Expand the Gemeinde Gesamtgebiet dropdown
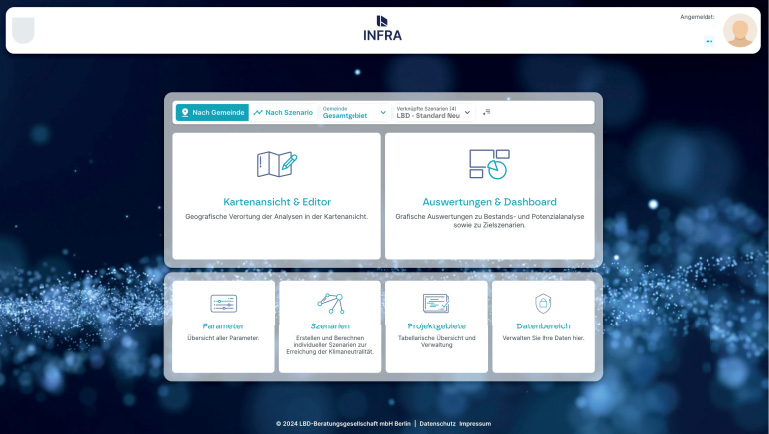The width and height of the screenshot is (769, 434). click(354, 113)
